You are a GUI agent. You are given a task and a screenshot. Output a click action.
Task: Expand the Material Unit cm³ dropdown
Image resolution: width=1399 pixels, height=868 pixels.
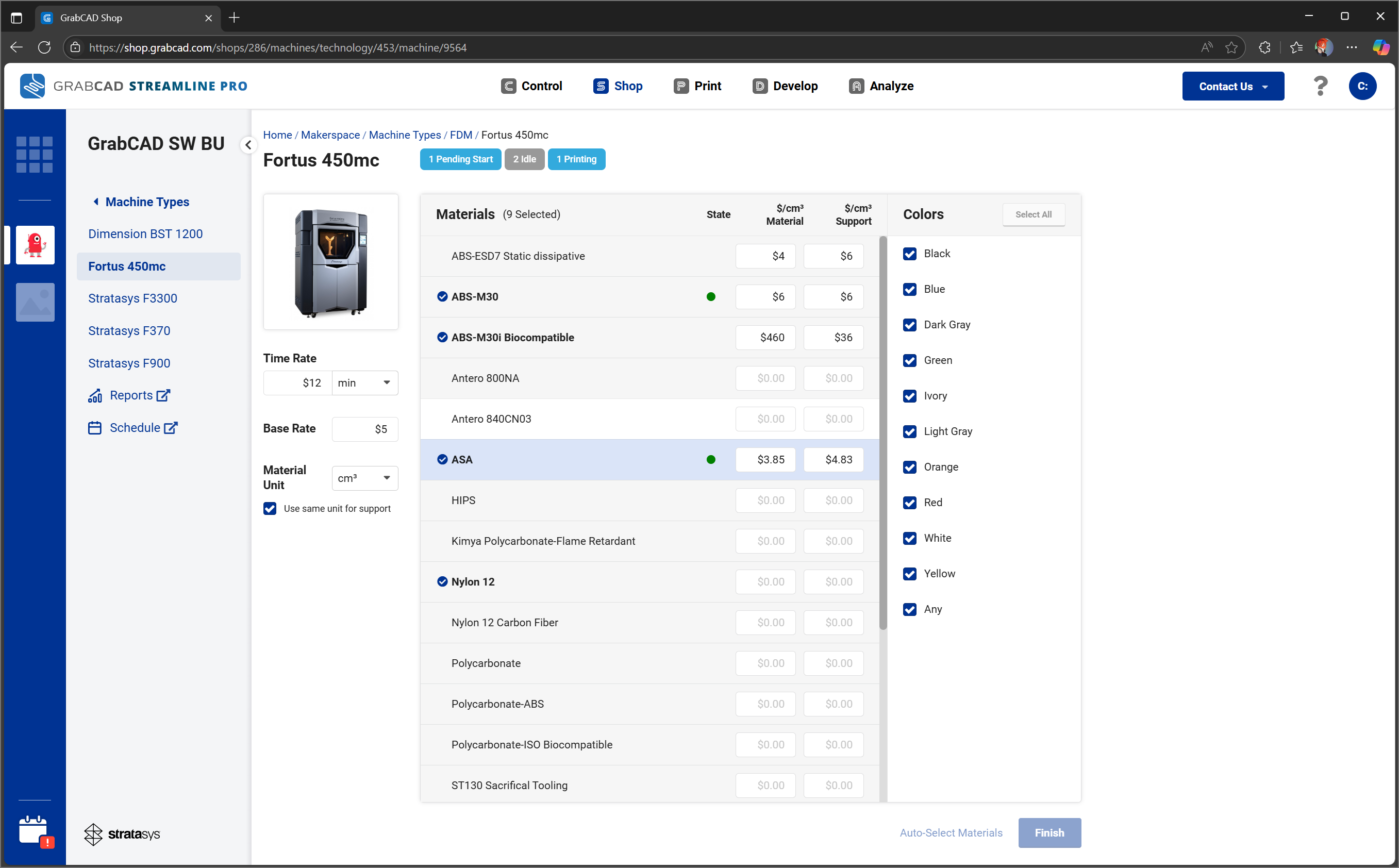point(364,478)
